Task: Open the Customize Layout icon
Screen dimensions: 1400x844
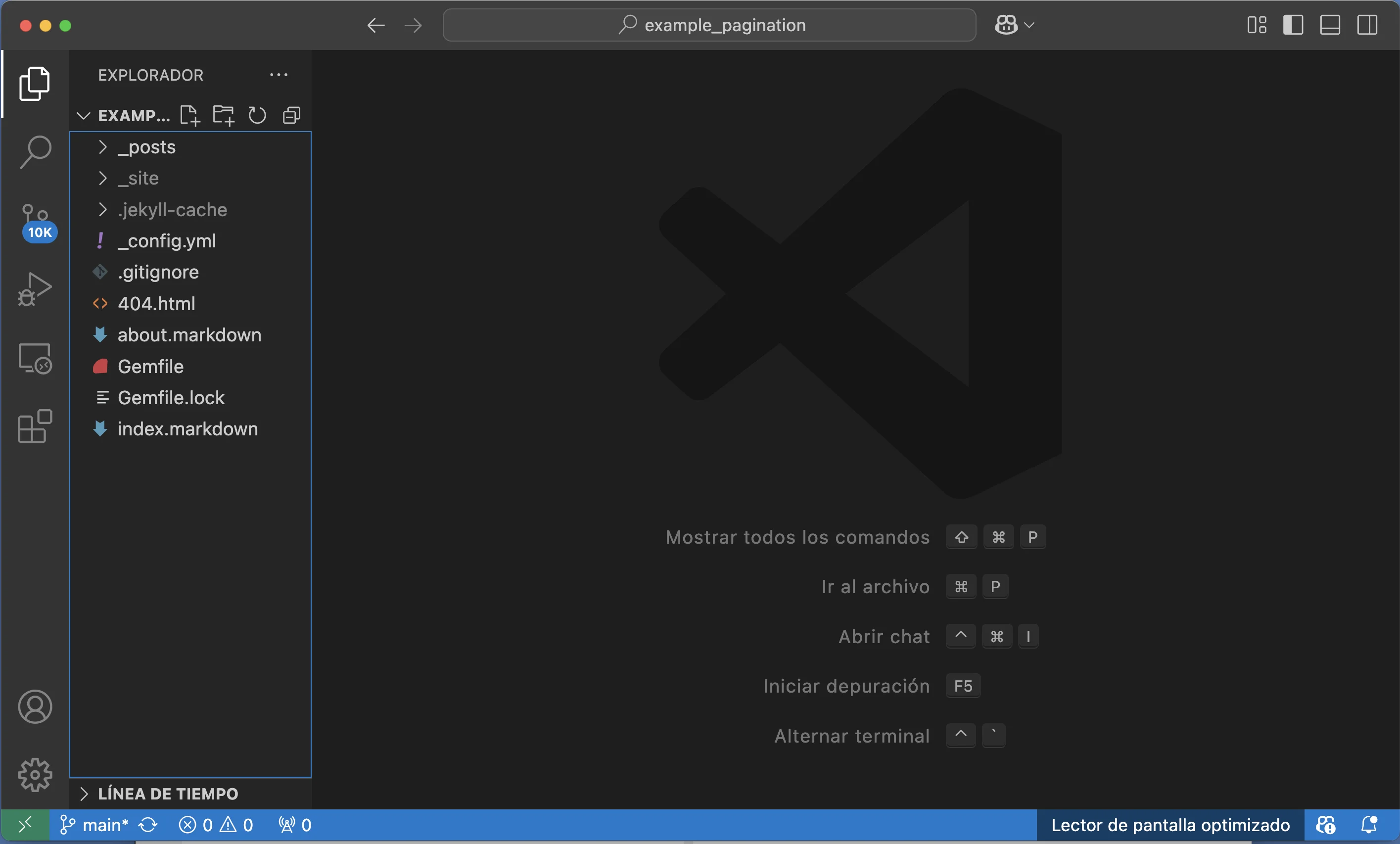Action: [x=1257, y=25]
